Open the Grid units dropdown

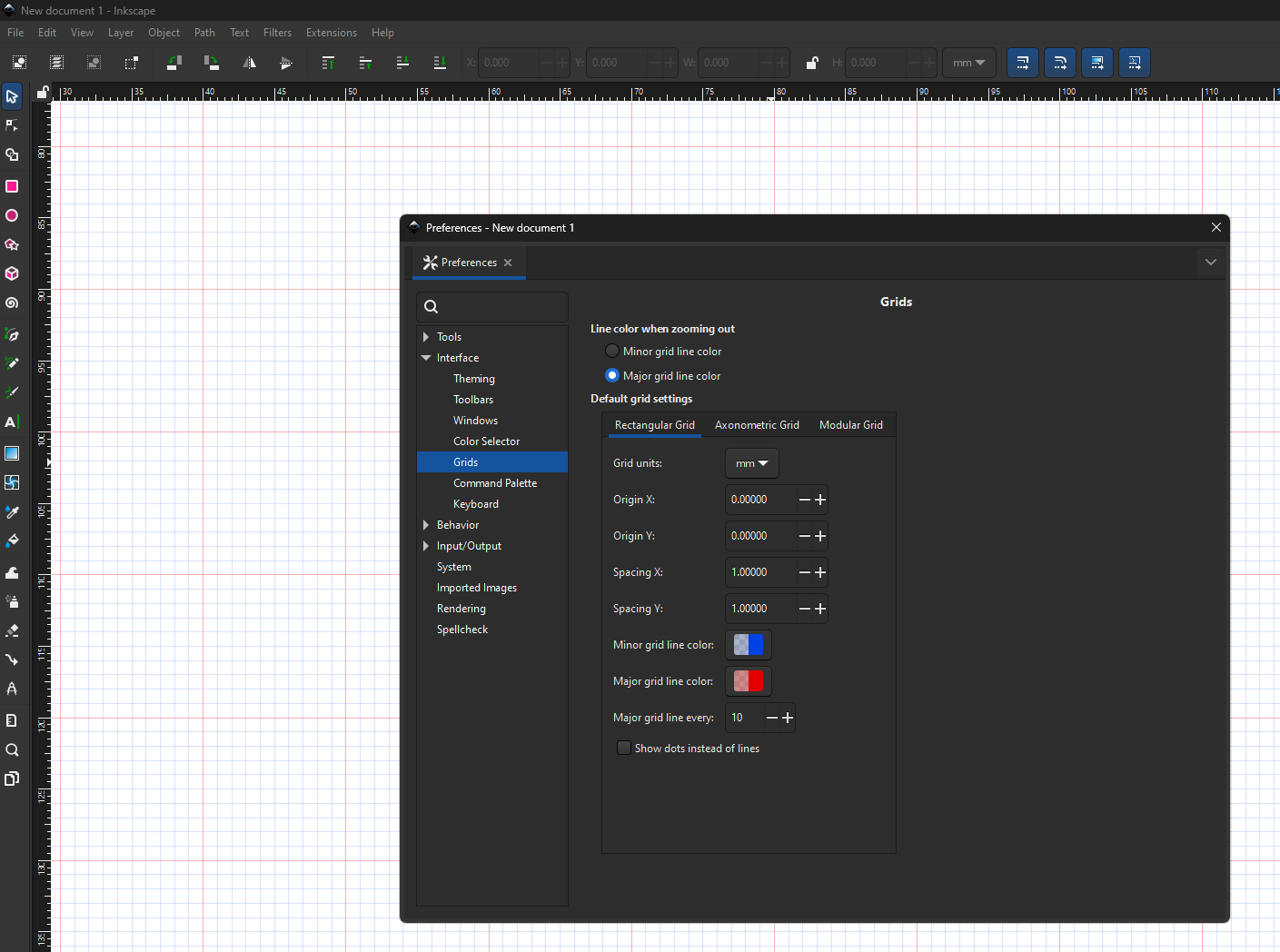pos(752,463)
